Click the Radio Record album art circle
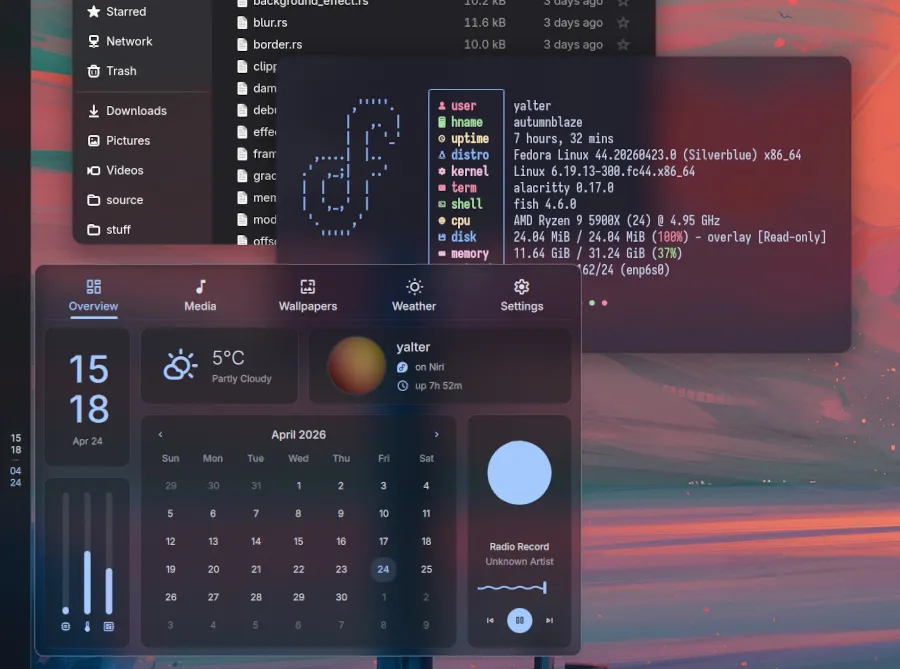 point(519,472)
